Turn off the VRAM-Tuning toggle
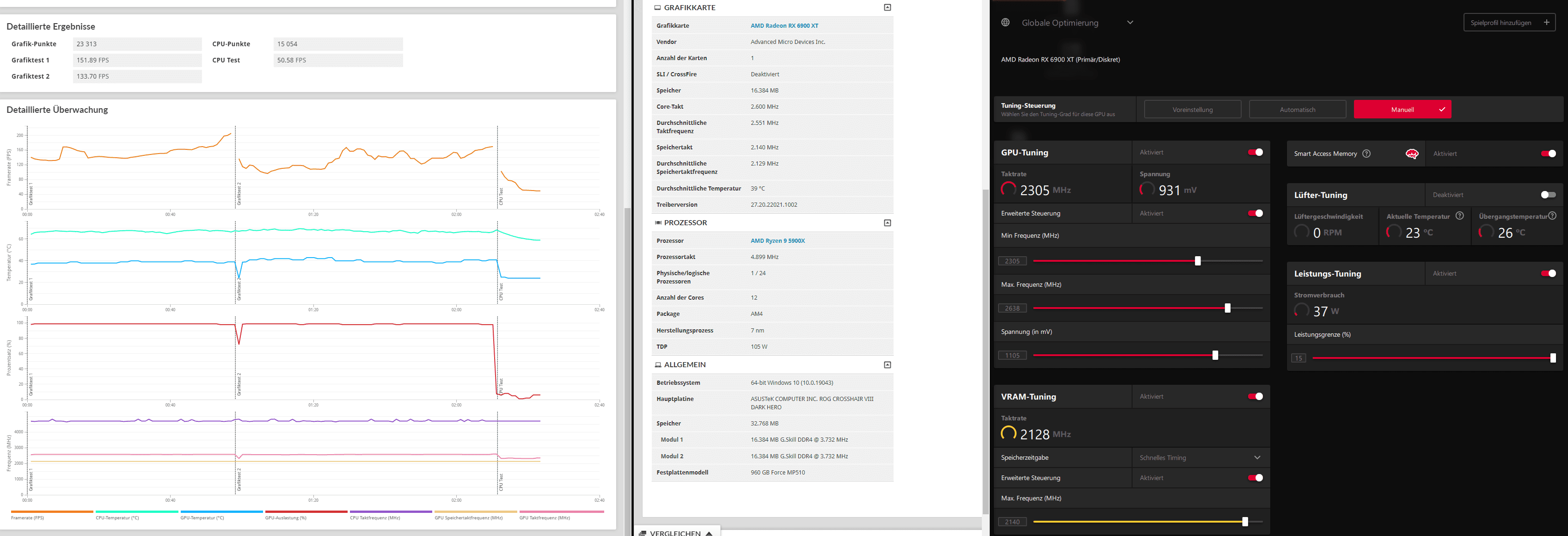Screen dimensions: 1568x536 pos(1255,396)
